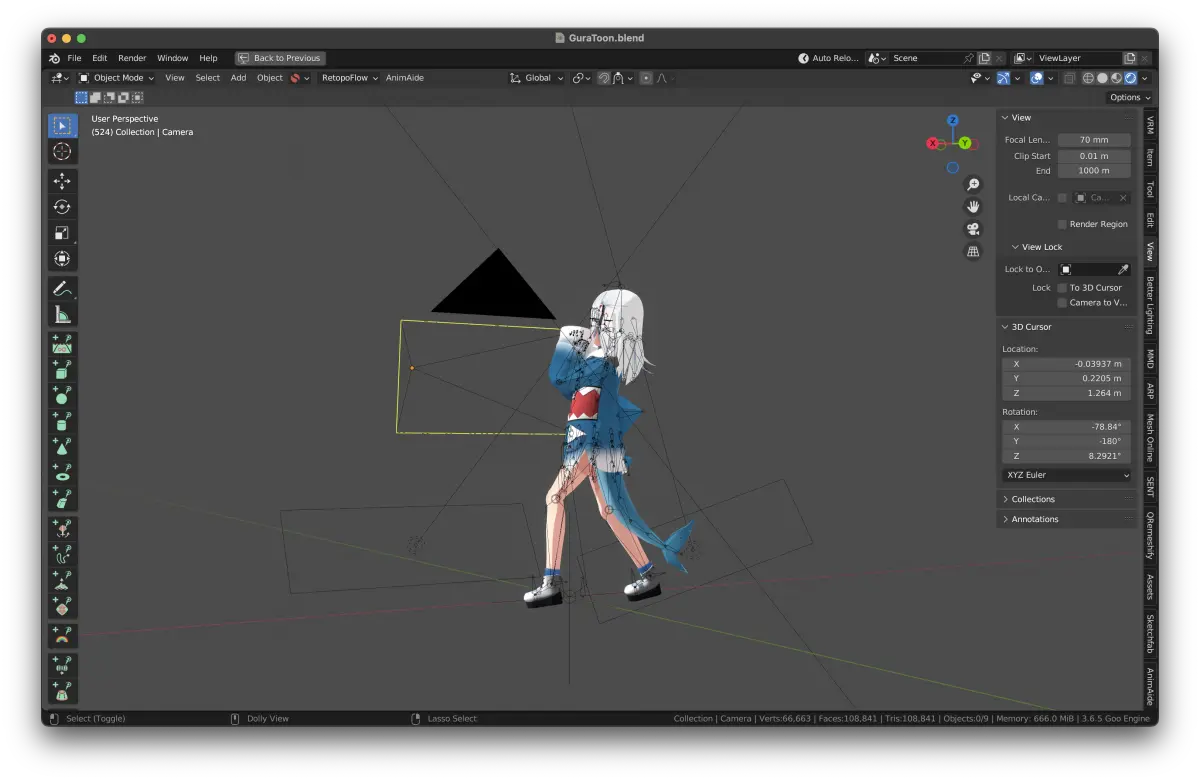Click the eyedropper beside Lock to Object

pos(1123,269)
